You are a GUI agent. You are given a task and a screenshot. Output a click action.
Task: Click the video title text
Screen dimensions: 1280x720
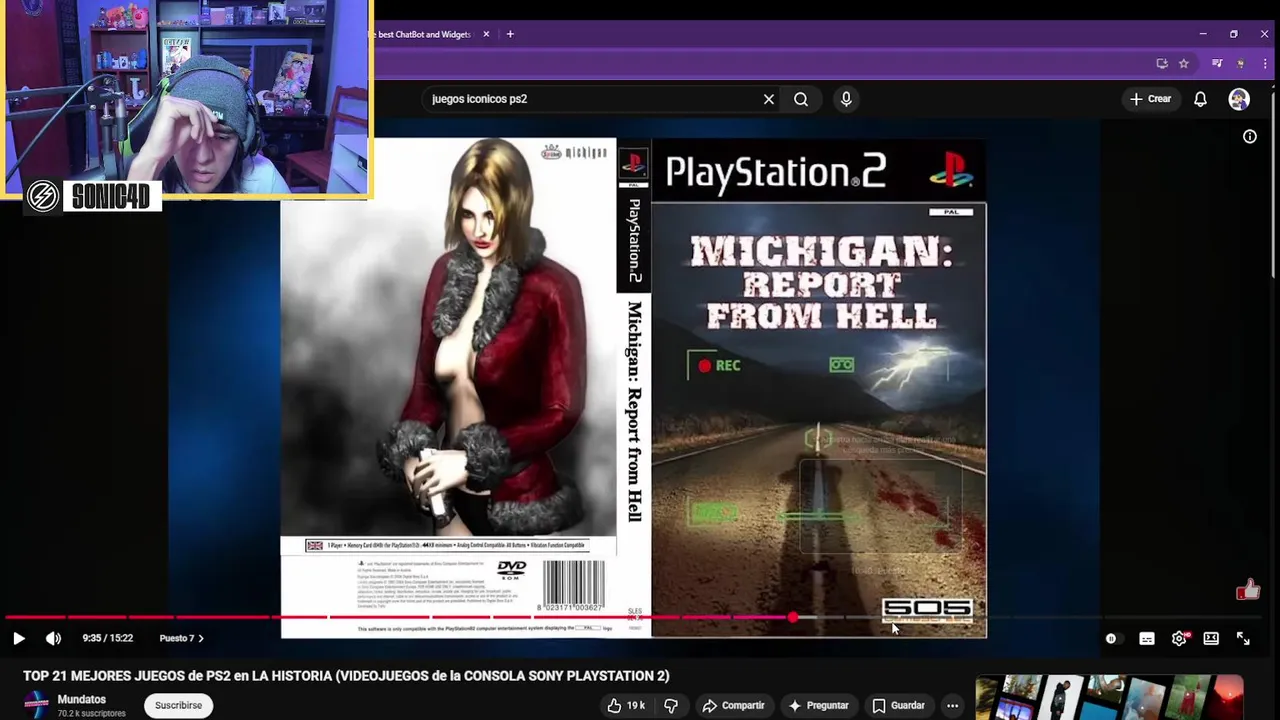(346, 676)
